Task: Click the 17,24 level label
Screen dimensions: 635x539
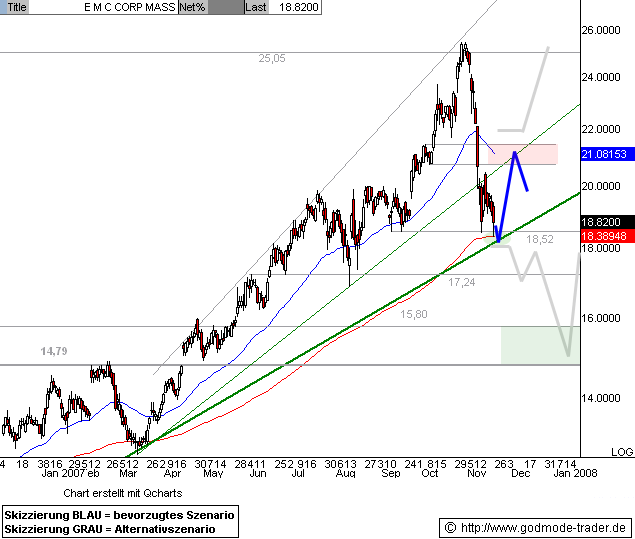Action: point(462,282)
